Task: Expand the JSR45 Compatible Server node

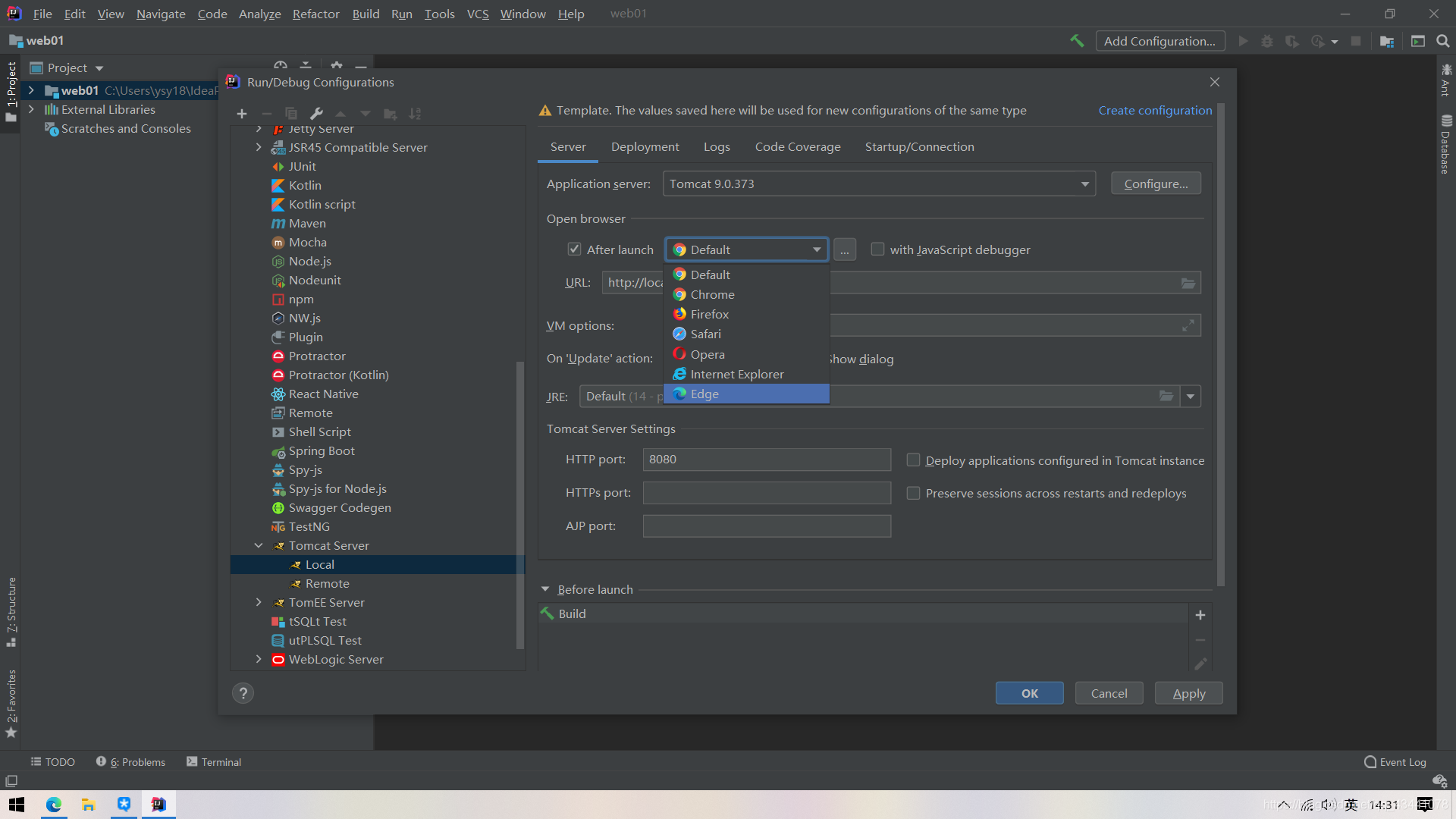Action: click(x=258, y=147)
